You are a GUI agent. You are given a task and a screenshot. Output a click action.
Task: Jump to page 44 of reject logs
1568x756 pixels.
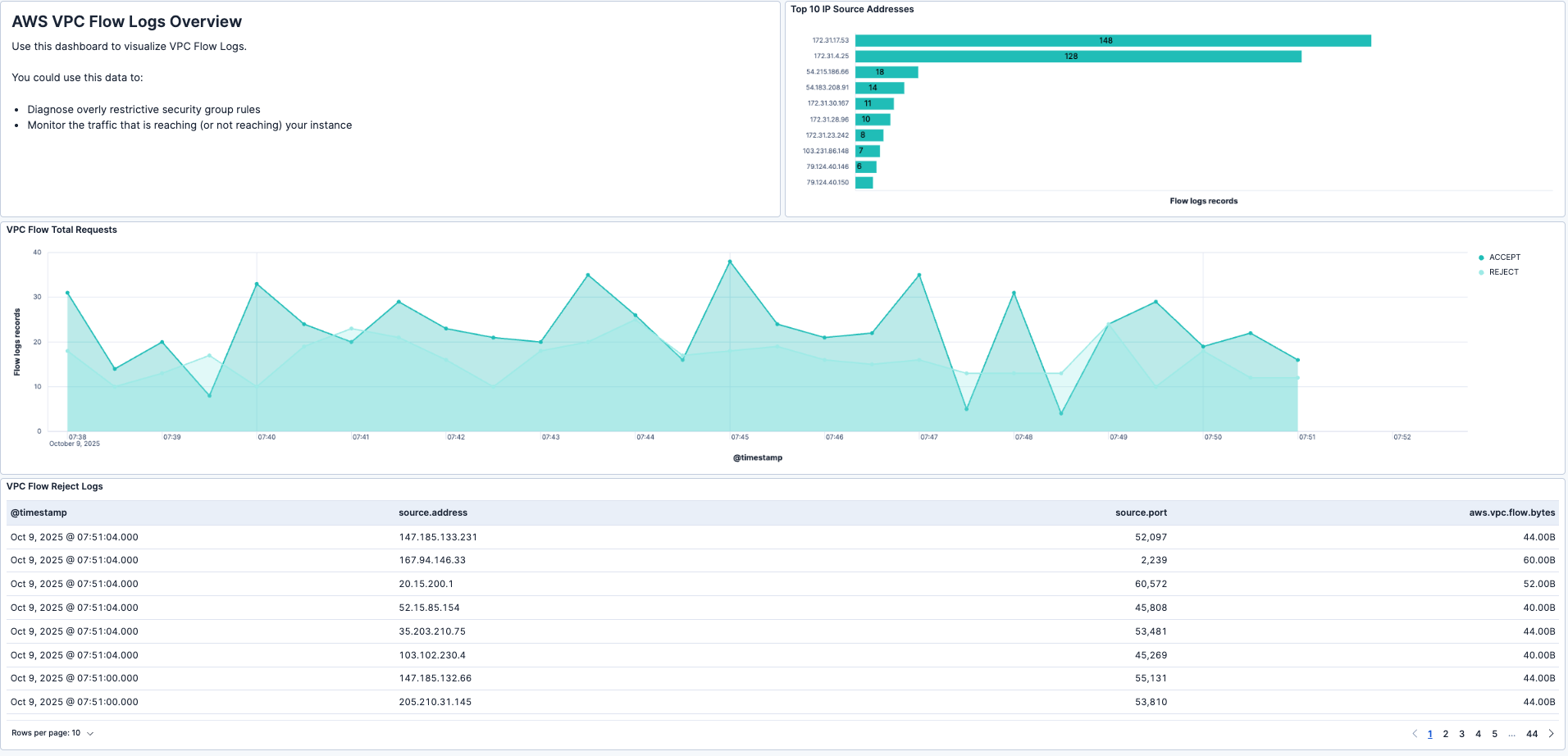[1531, 734]
